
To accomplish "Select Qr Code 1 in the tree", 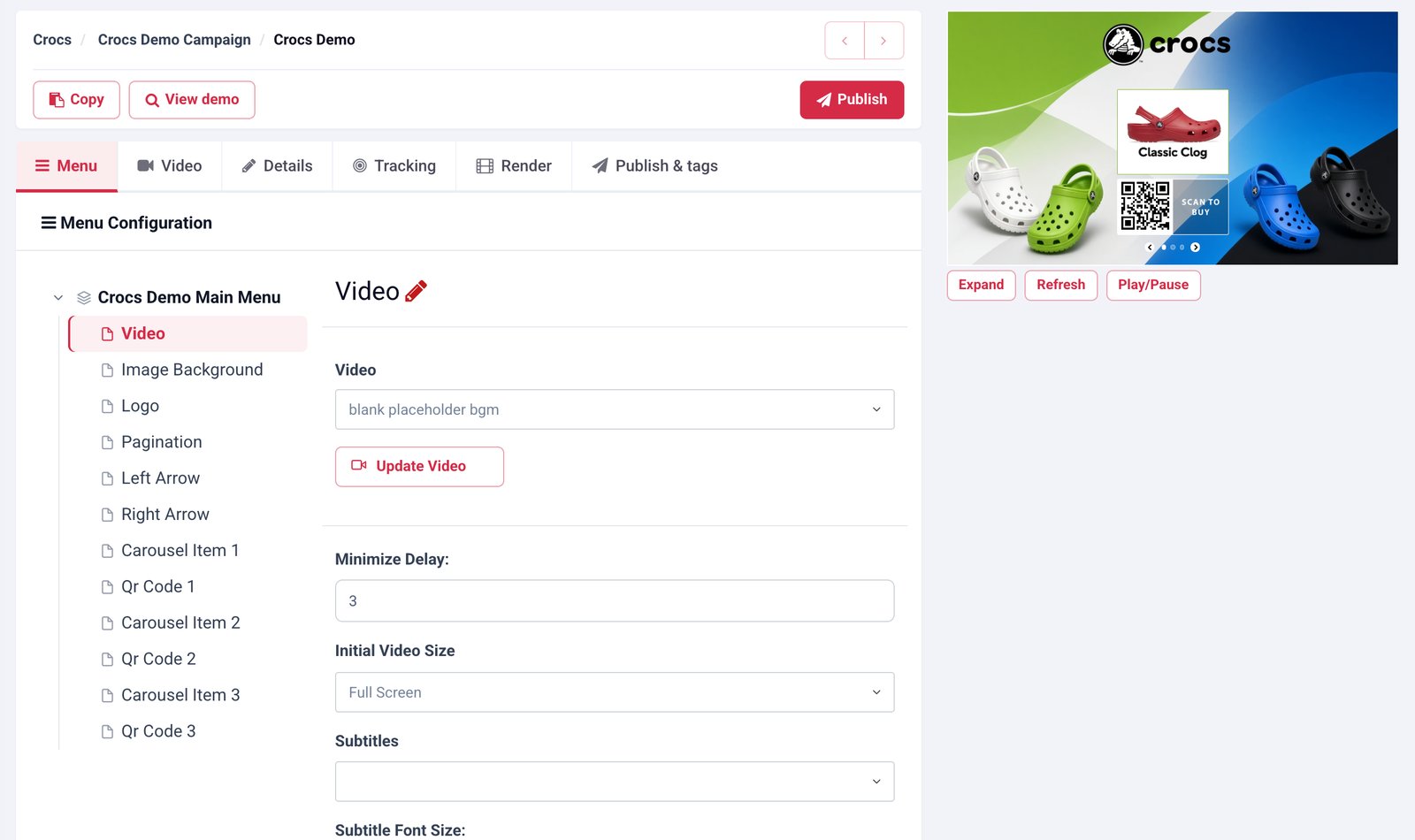I will [158, 588].
